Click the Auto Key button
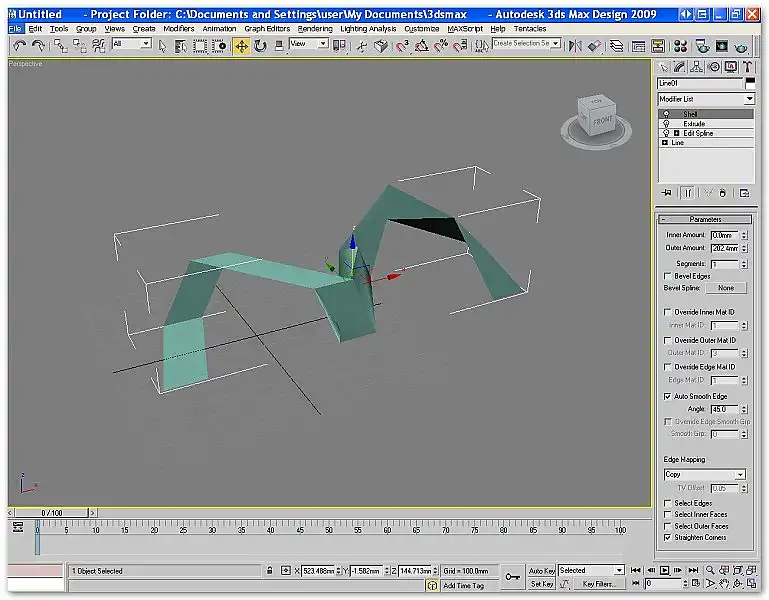 [541, 570]
